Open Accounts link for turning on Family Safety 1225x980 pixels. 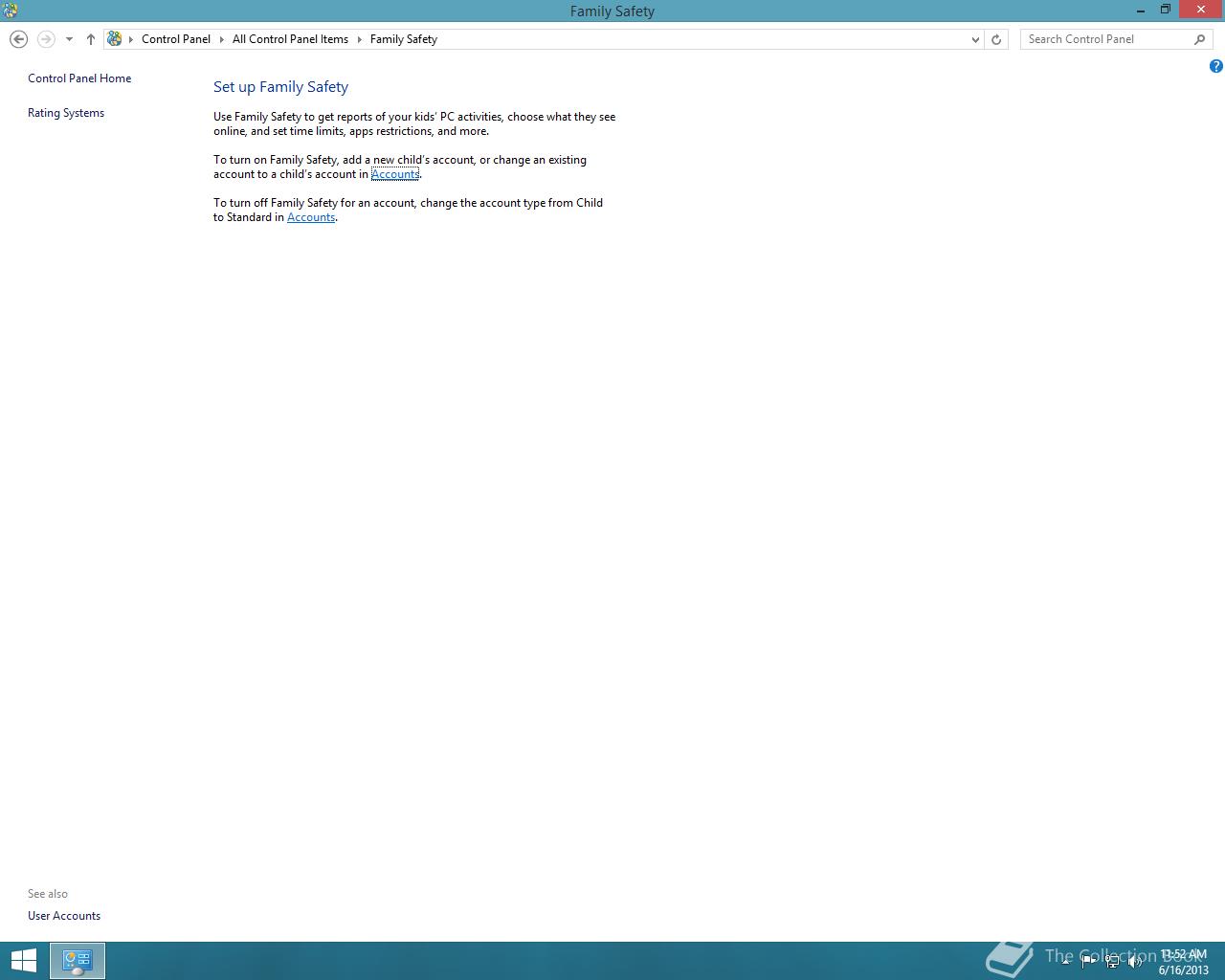pos(395,174)
